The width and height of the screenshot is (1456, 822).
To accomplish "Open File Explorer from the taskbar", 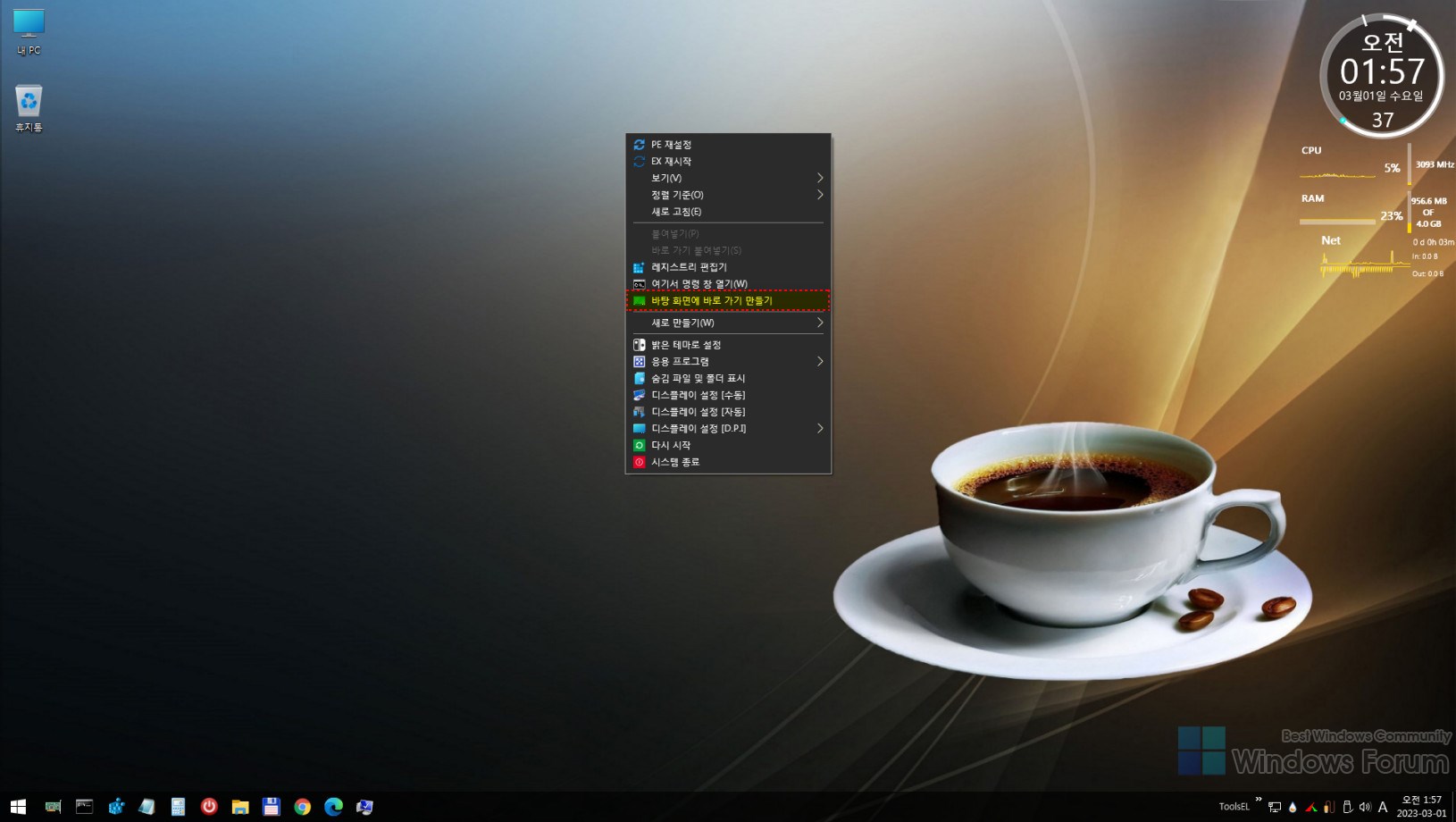I will pyautogui.click(x=240, y=807).
